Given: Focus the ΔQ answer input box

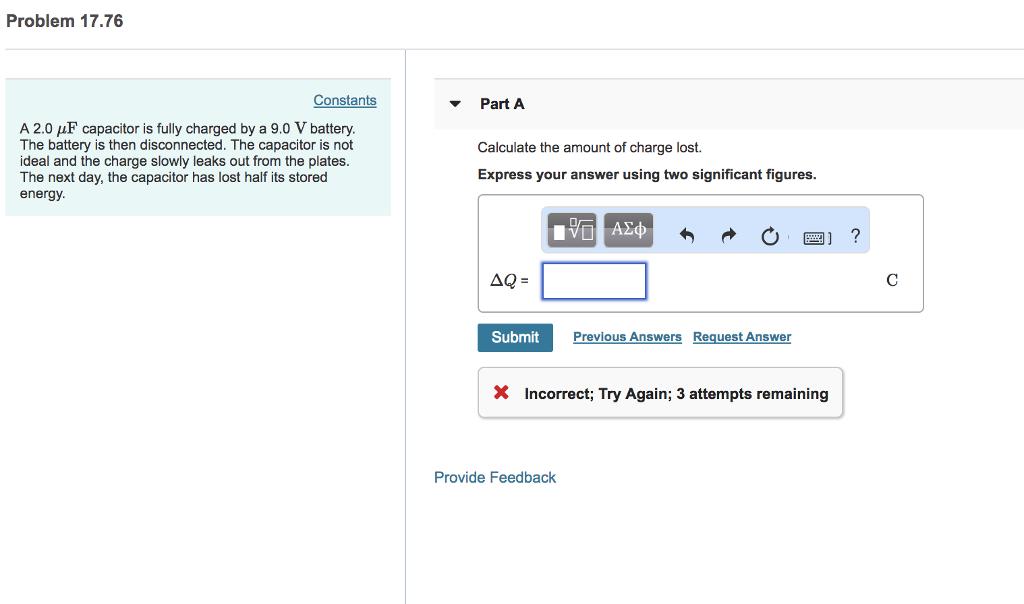Looking at the screenshot, I should click(594, 281).
